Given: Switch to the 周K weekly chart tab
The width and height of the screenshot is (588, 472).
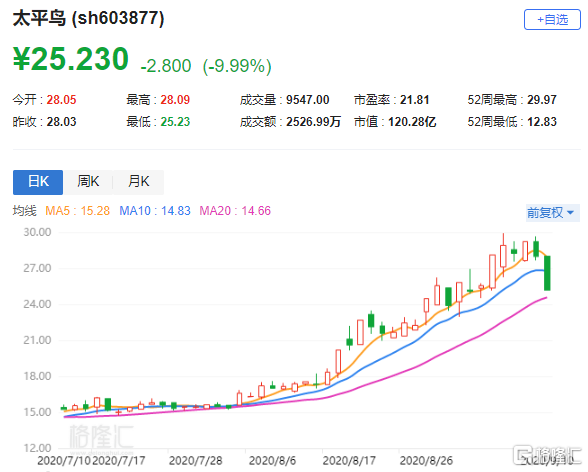Looking at the screenshot, I should pos(88,182).
